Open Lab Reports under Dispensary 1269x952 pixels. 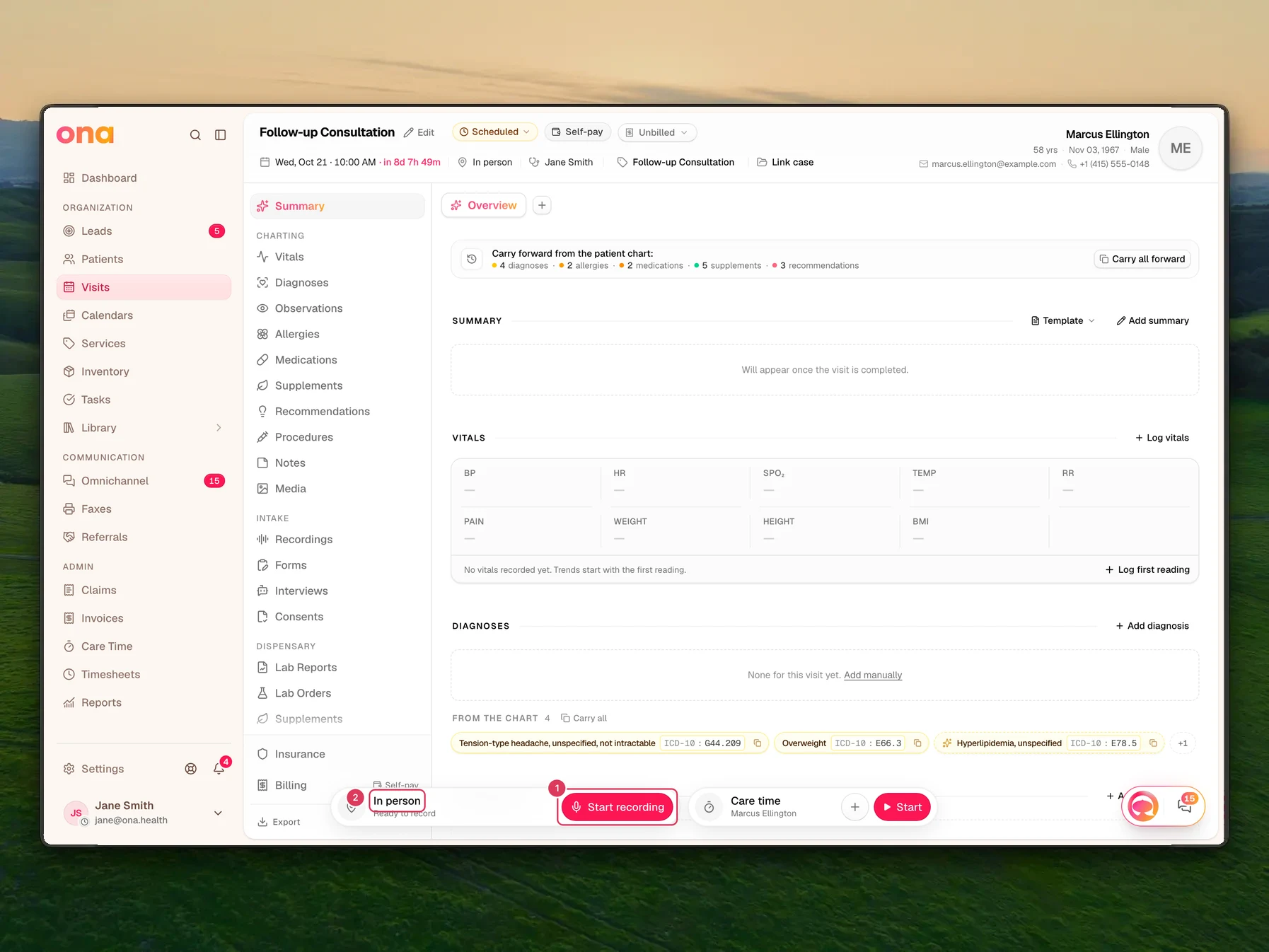point(337,668)
